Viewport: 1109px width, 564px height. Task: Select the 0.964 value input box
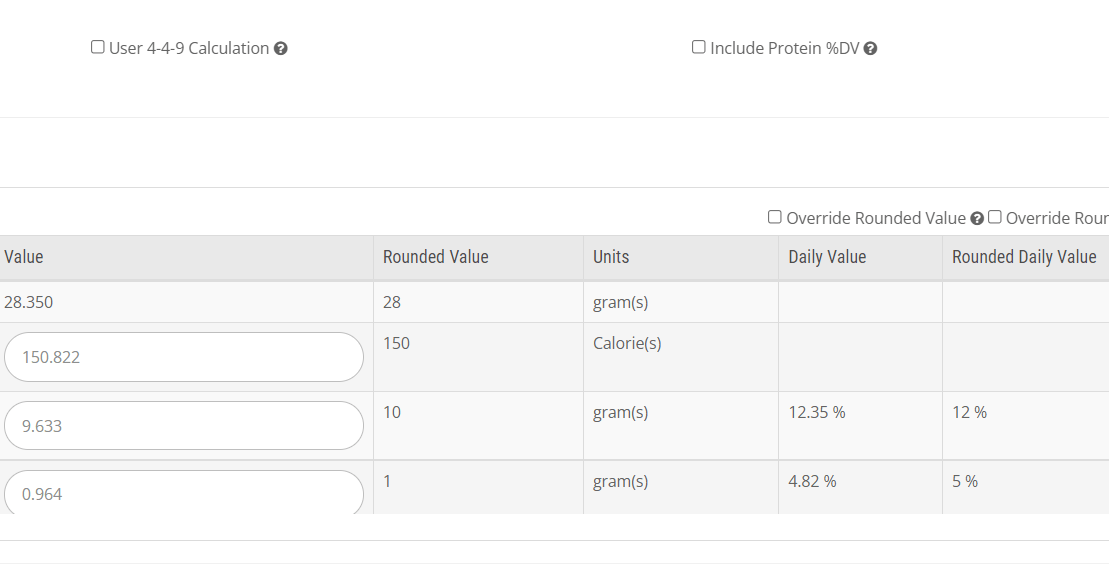(x=184, y=493)
